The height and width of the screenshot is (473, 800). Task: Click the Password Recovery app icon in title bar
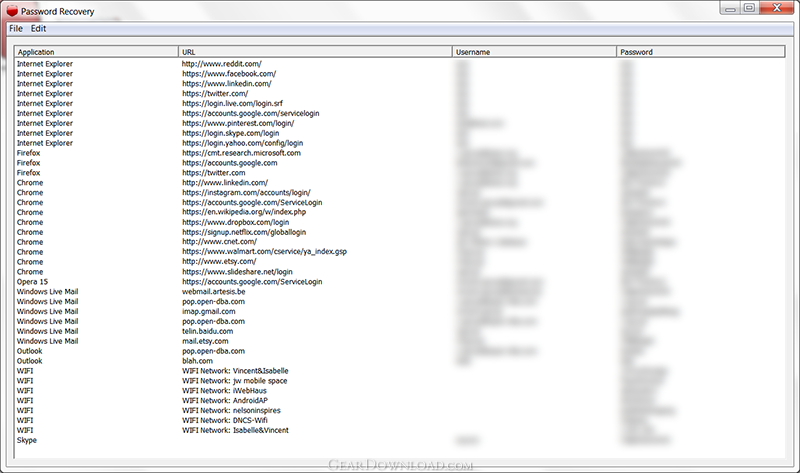pyautogui.click(x=12, y=11)
